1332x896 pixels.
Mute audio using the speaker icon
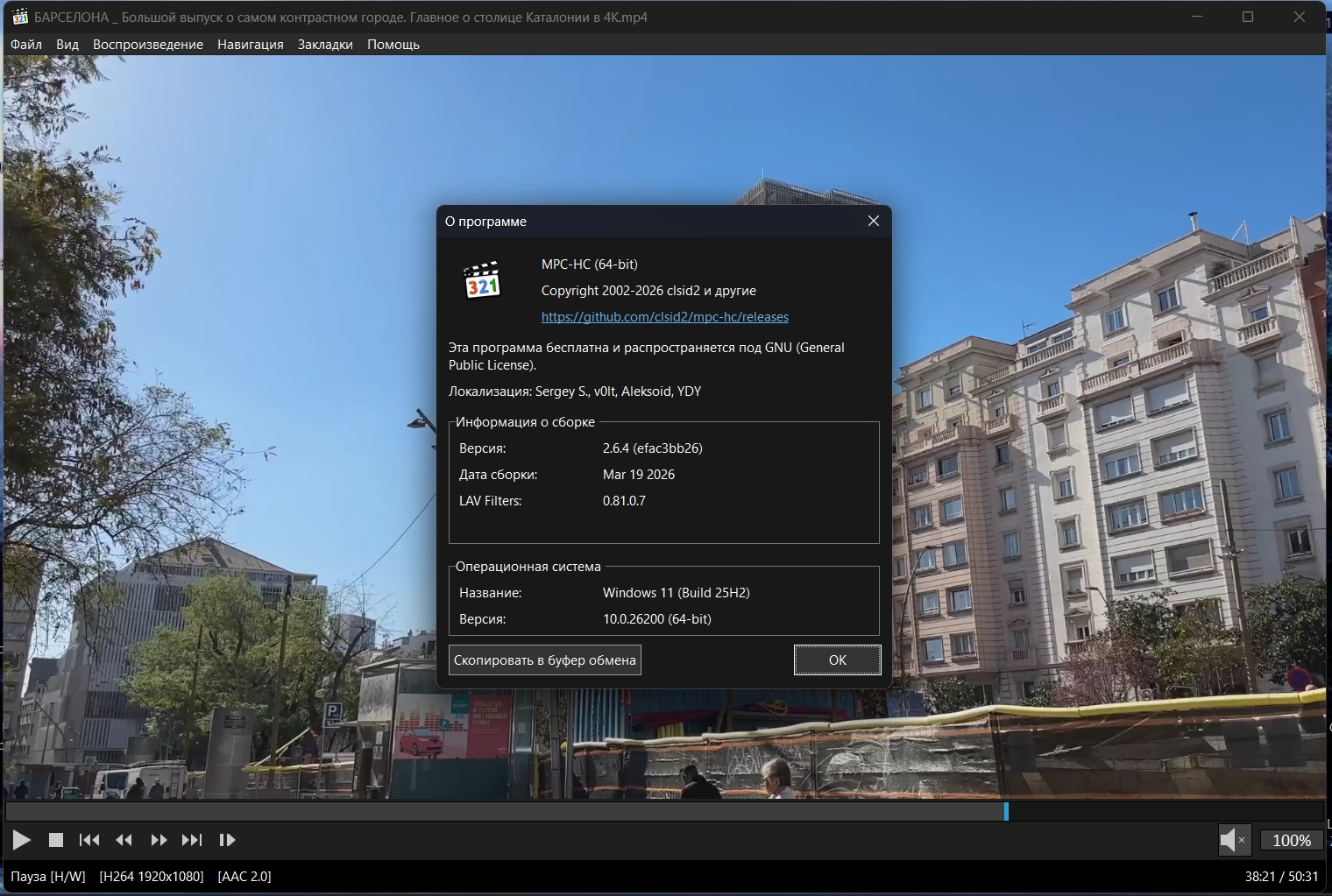click(x=1232, y=840)
